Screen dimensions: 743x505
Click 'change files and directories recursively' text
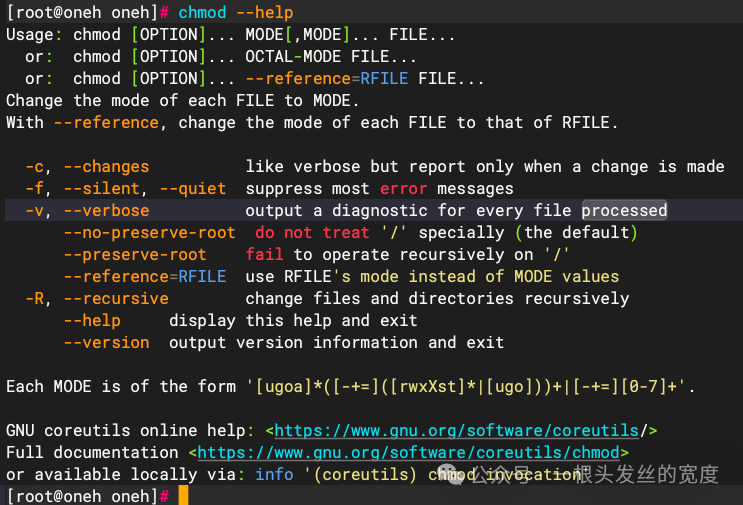[437, 298]
